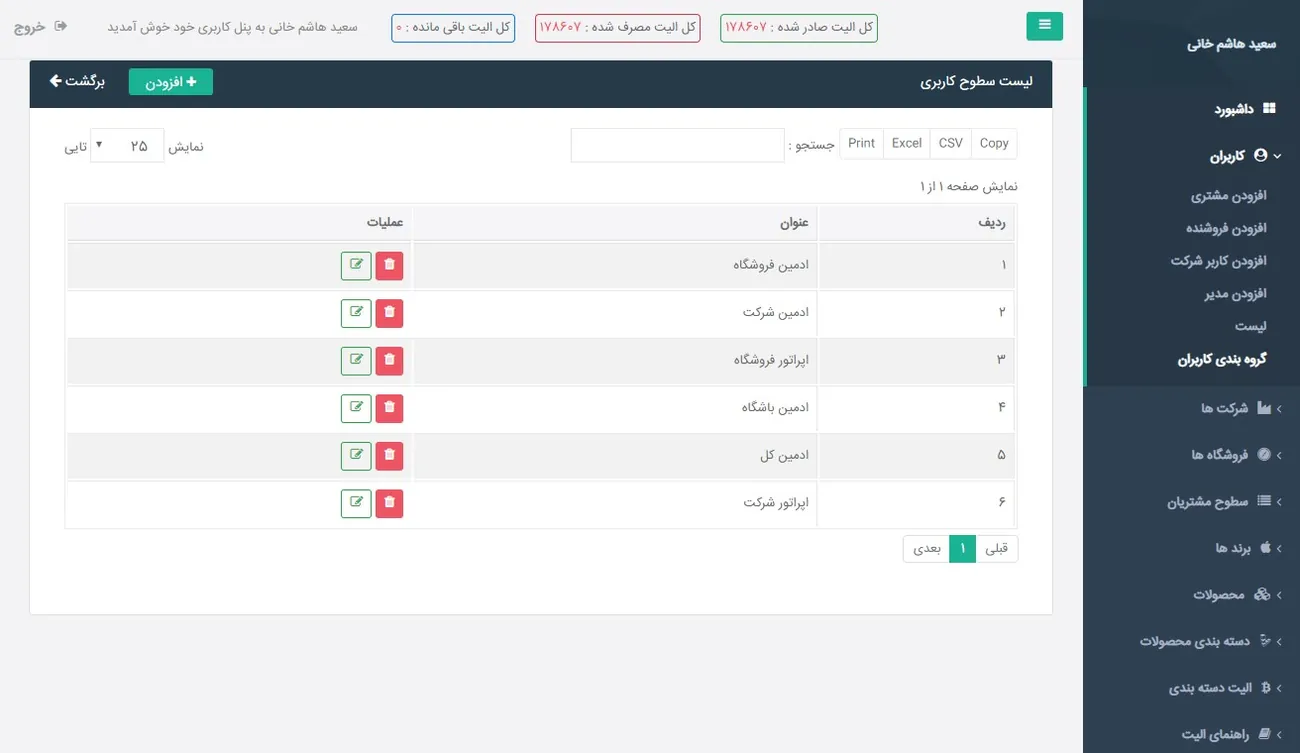Screen dimensions: 1300x753
Task: Click the کل الیت باقی مانده badge
Action: point(453,28)
